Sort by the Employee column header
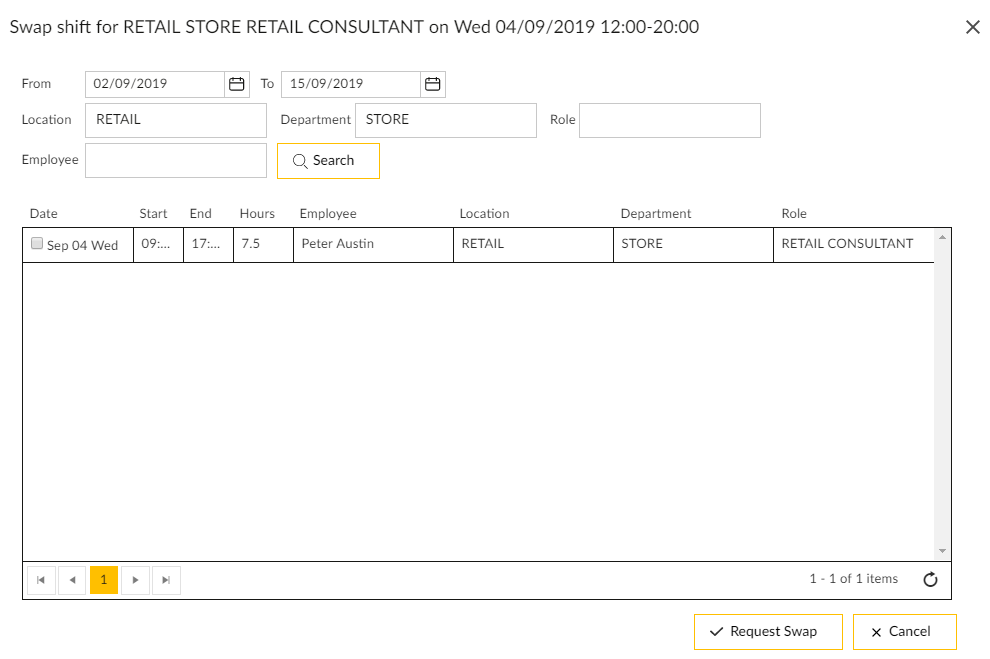Image resolution: width=990 pixels, height=659 pixels. coord(328,213)
